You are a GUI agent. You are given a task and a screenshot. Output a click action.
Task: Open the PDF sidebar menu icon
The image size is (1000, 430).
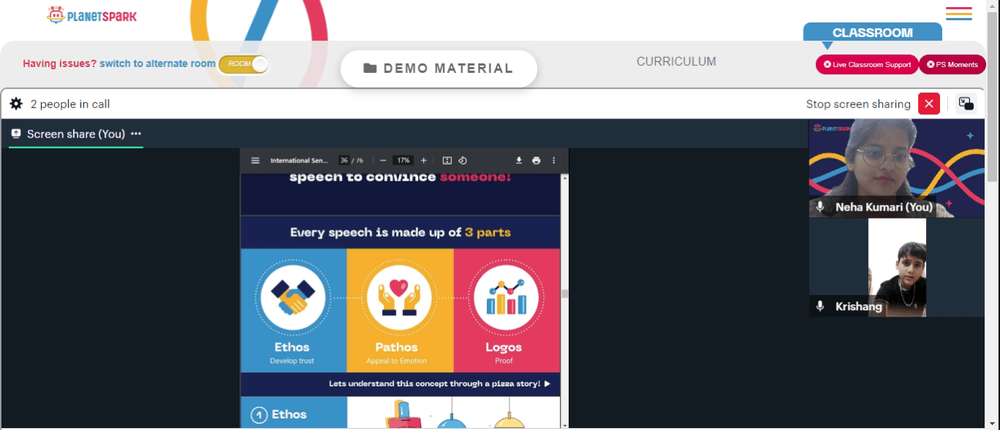point(255,161)
